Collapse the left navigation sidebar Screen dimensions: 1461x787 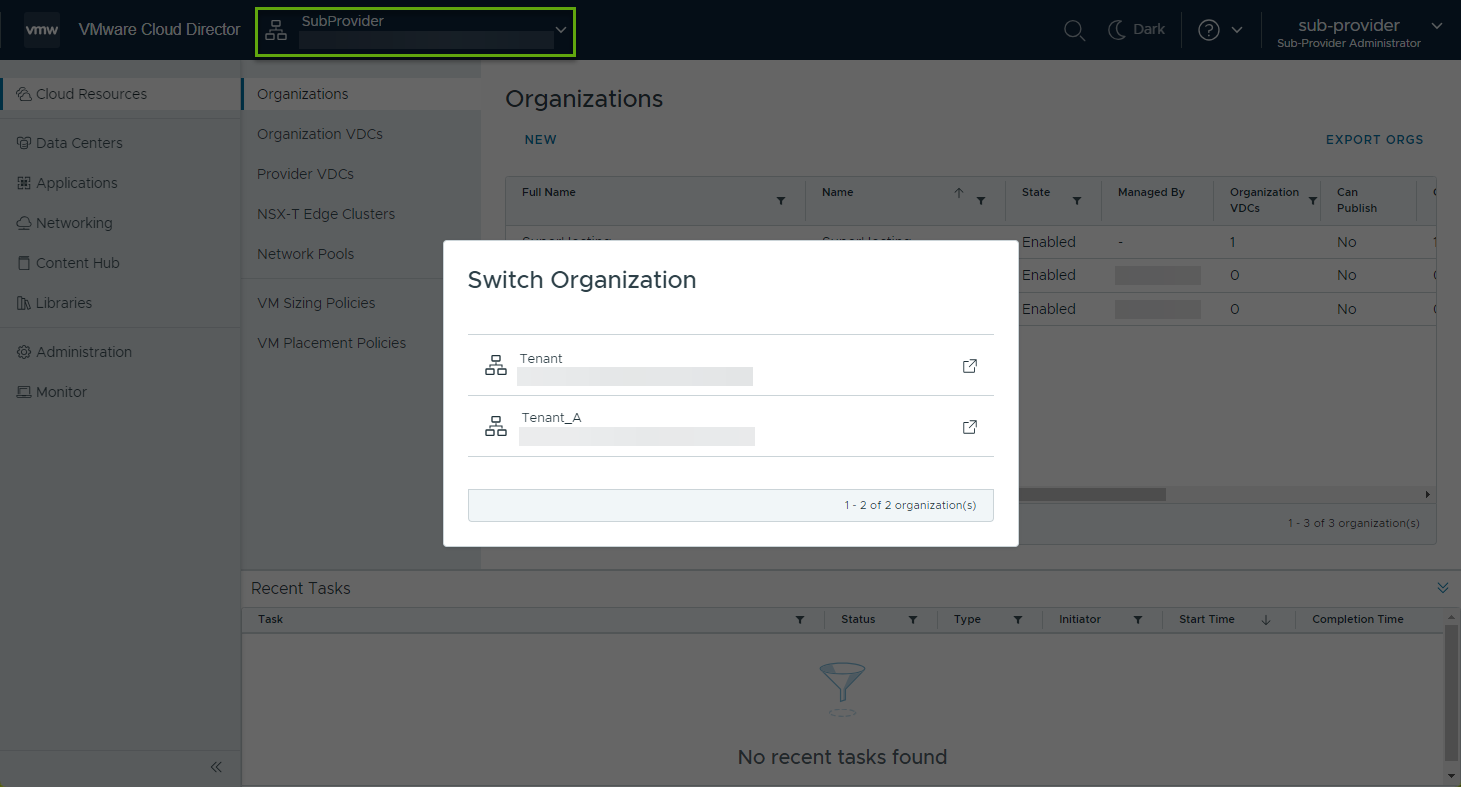[216, 767]
